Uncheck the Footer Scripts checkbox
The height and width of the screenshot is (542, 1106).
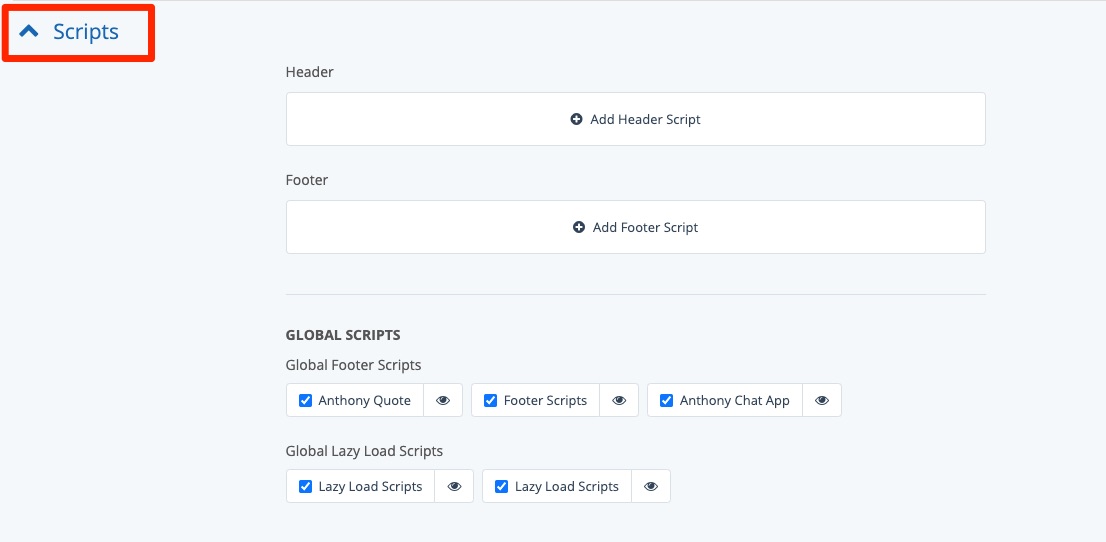point(491,400)
